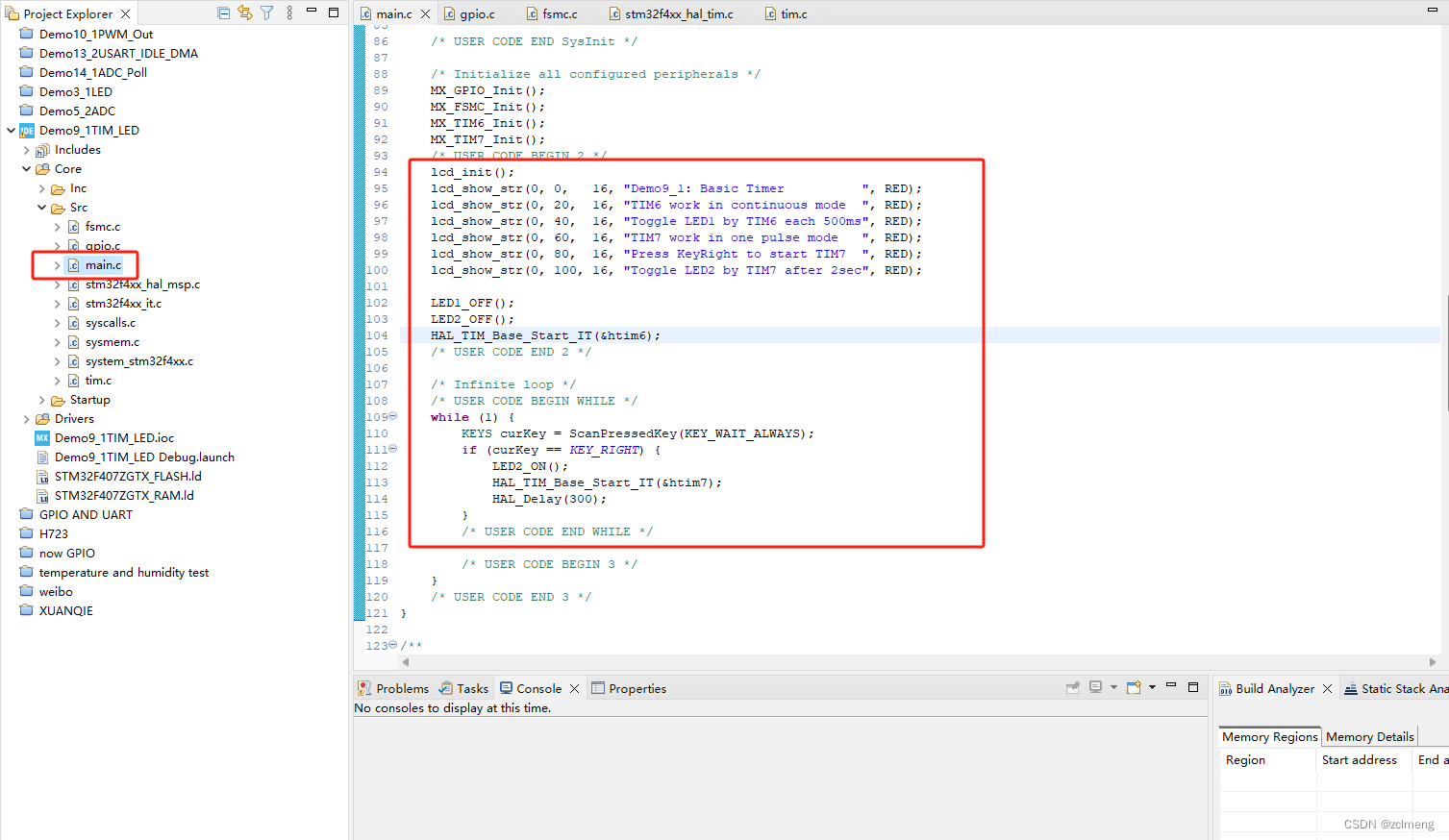The height and width of the screenshot is (840, 1449).
Task: Close the stm32f4xx_hal_tim.c tab
Action: [x=737, y=13]
